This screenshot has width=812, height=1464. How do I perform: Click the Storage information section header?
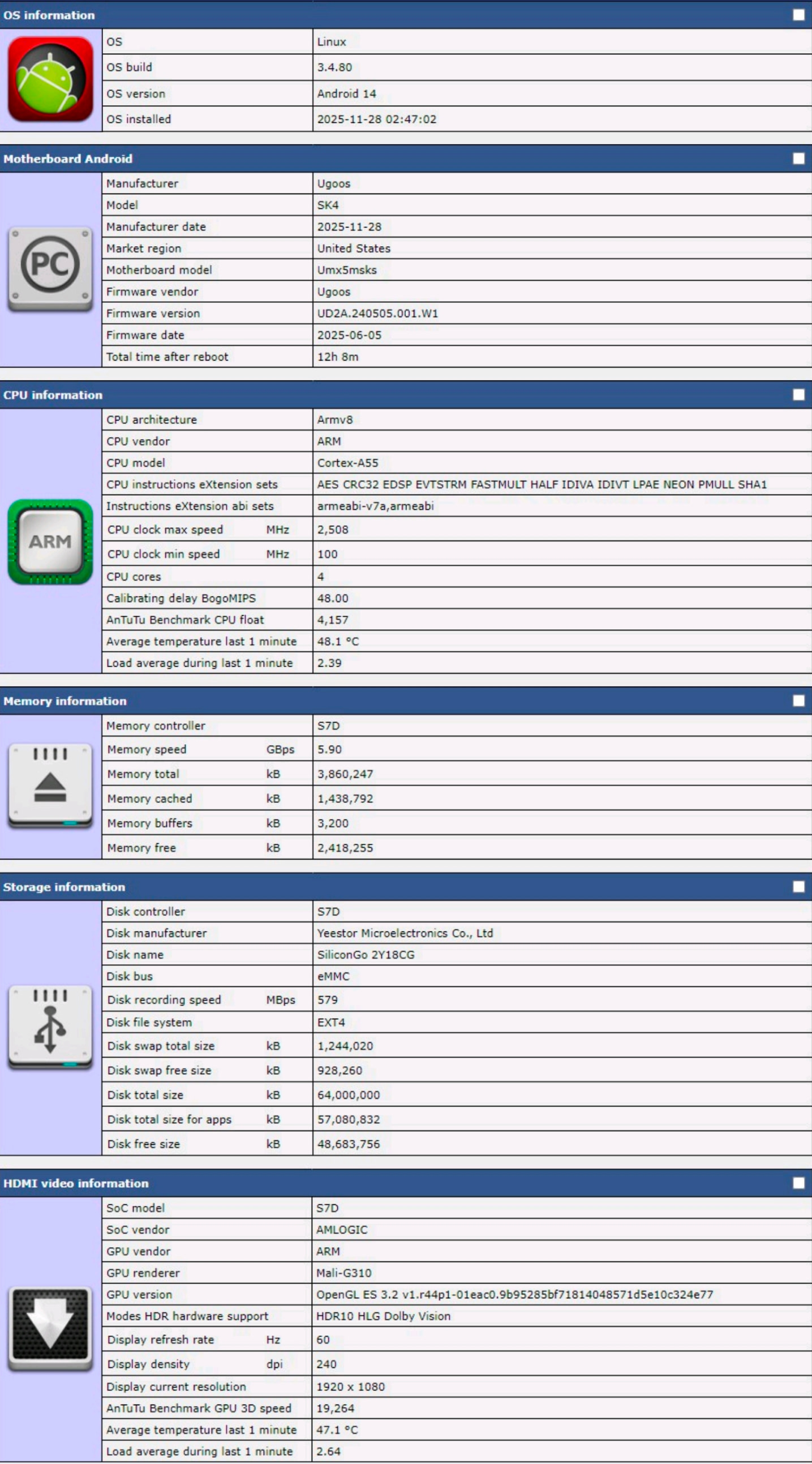(x=63, y=887)
